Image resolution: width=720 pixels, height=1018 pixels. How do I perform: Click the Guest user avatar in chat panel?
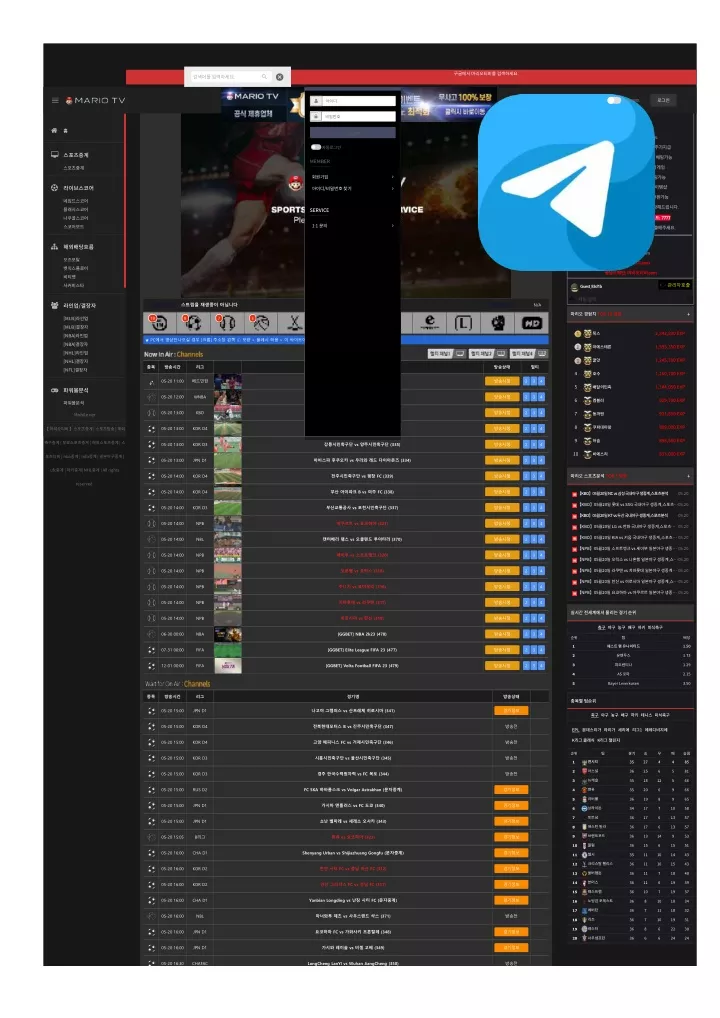[x=574, y=287]
